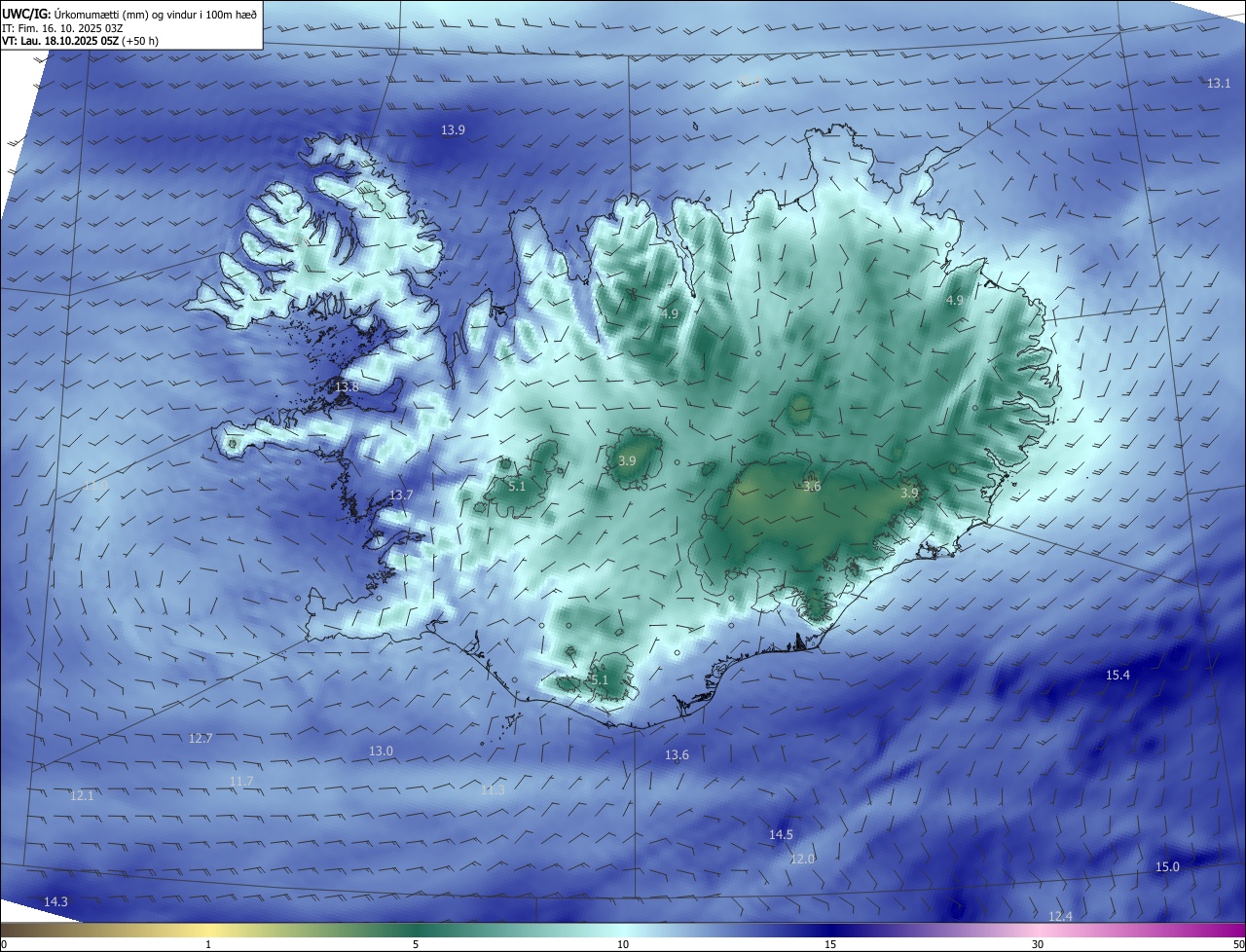The width and height of the screenshot is (1246, 952).
Task: Click the 12.1 value in the ocean to the southwest
Action: [82, 796]
